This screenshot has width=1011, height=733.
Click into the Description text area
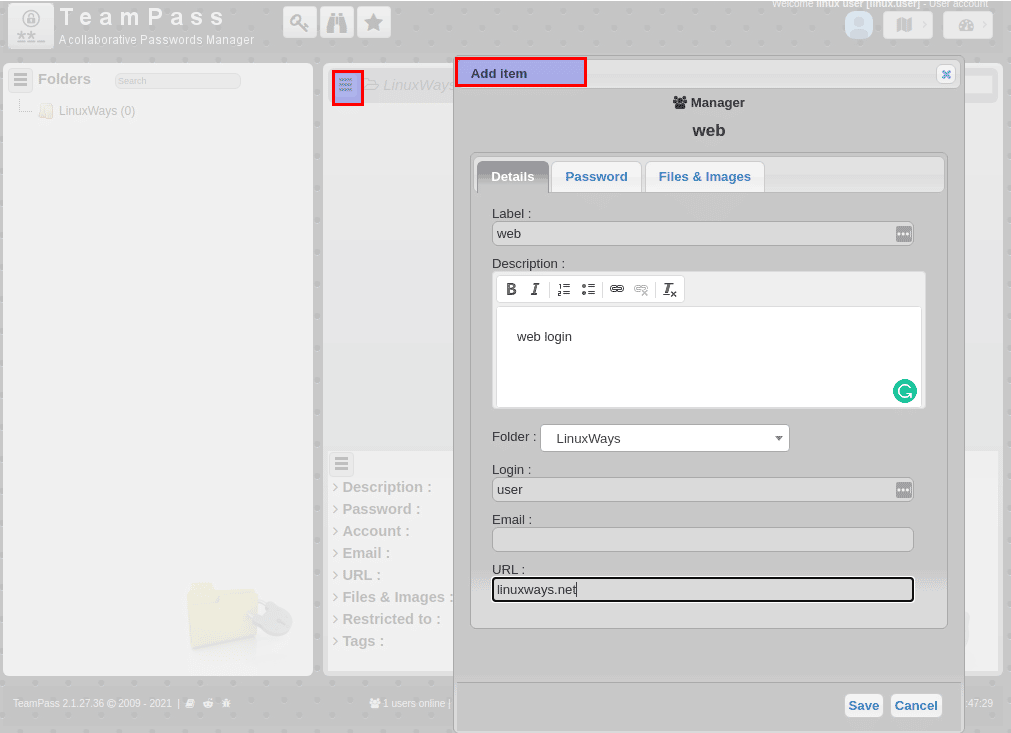point(709,357)
